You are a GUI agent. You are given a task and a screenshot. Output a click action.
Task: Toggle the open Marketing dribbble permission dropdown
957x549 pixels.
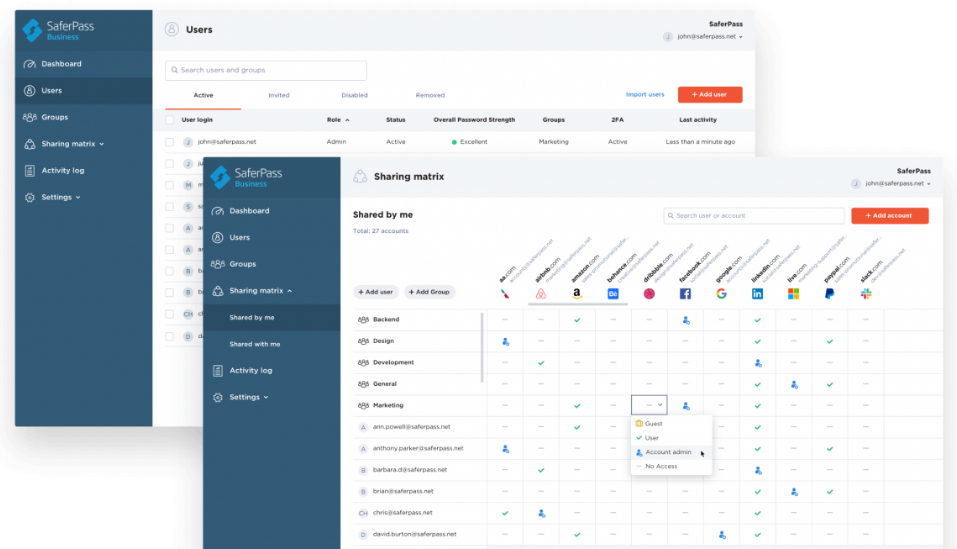649,405
